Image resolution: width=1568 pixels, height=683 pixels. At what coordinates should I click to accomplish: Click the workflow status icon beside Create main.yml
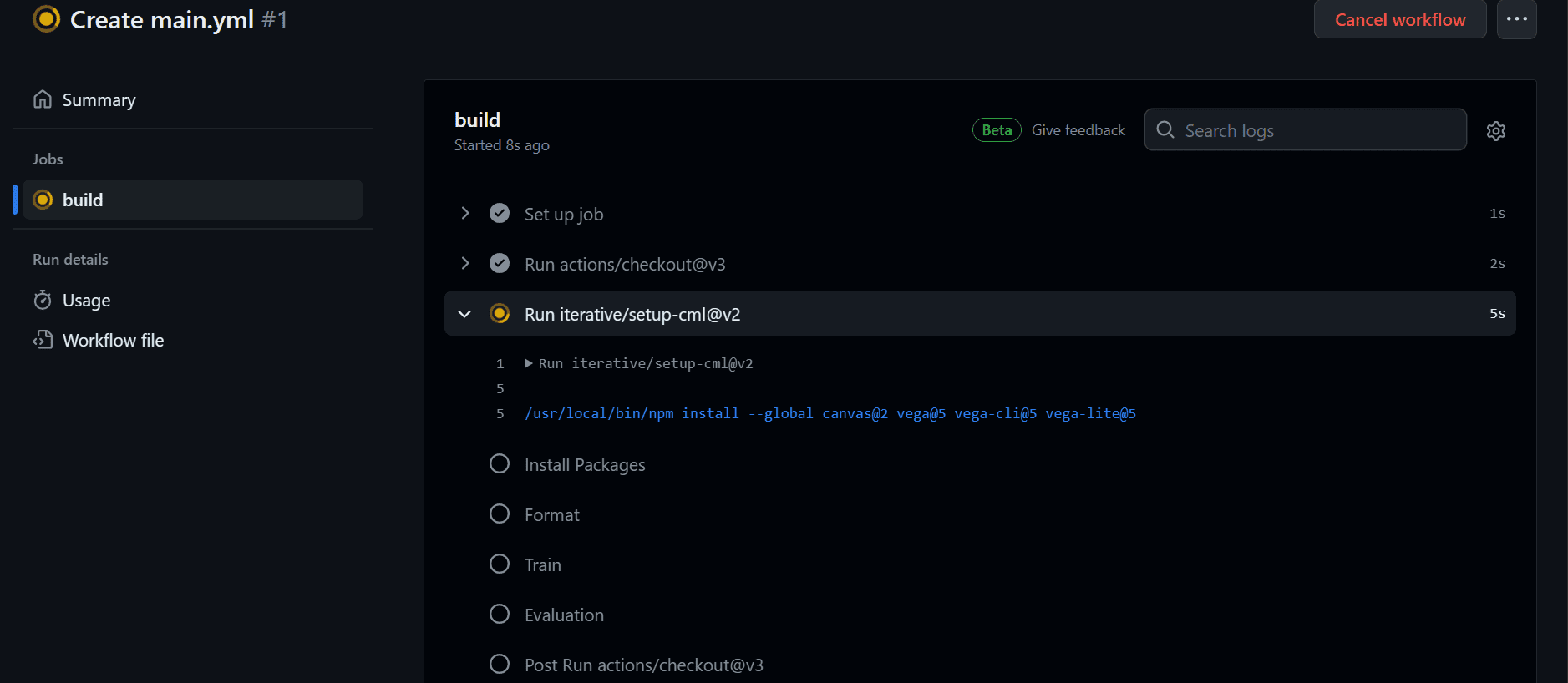coord(46,18)
